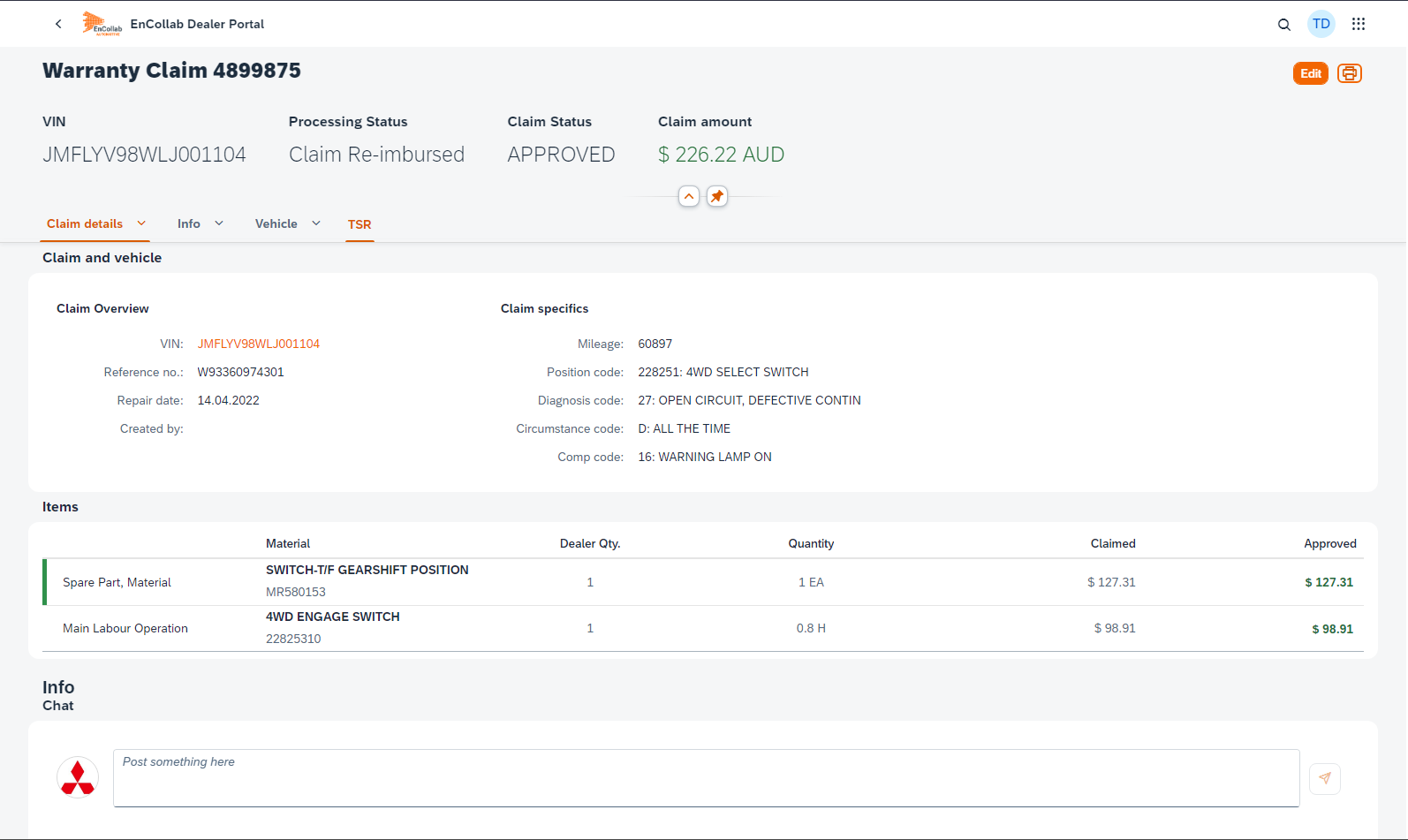The height and width of the screenshot is (840, 1408).
Task: Select the Vehicle tab
Action: [x=276, y=223]
